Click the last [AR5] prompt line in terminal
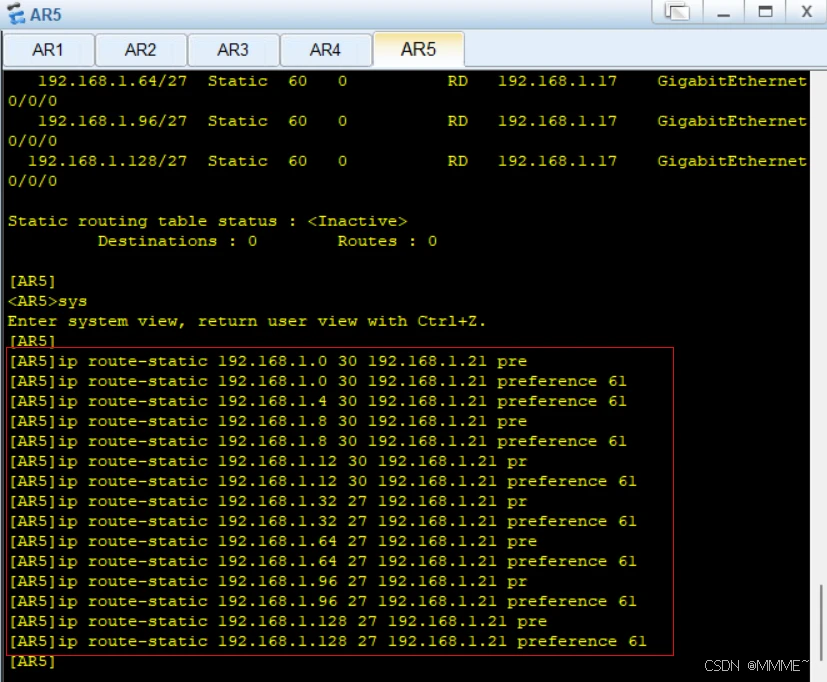 pos(32,661)
